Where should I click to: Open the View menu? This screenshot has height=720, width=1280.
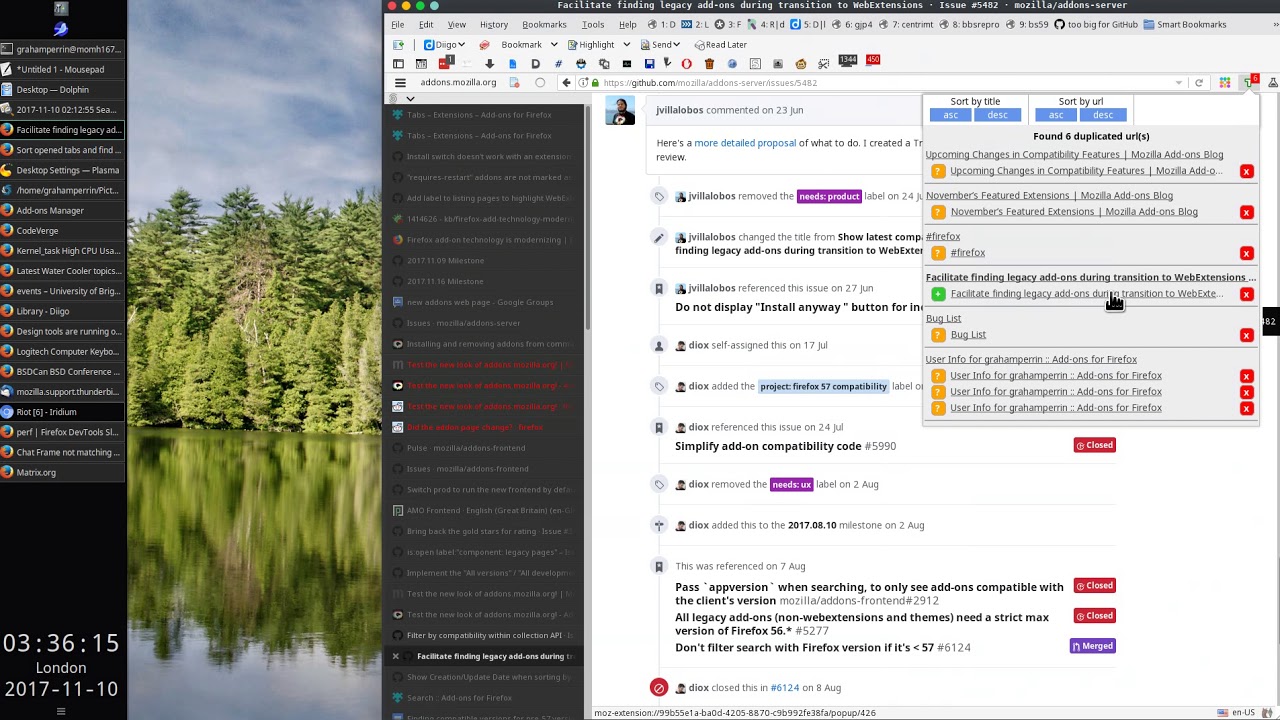pos(457,24)
